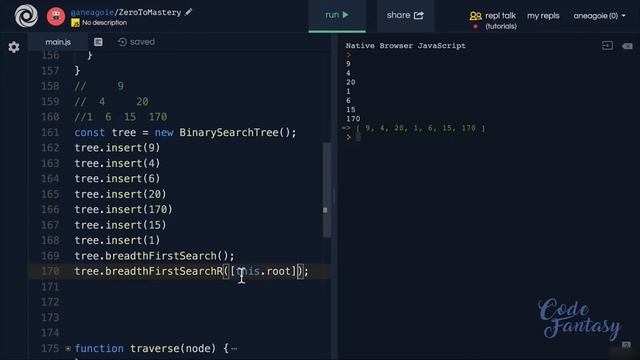Toggle the files panel icon beside main.js
Screen dimensions: 640x360
click(98, 42)
